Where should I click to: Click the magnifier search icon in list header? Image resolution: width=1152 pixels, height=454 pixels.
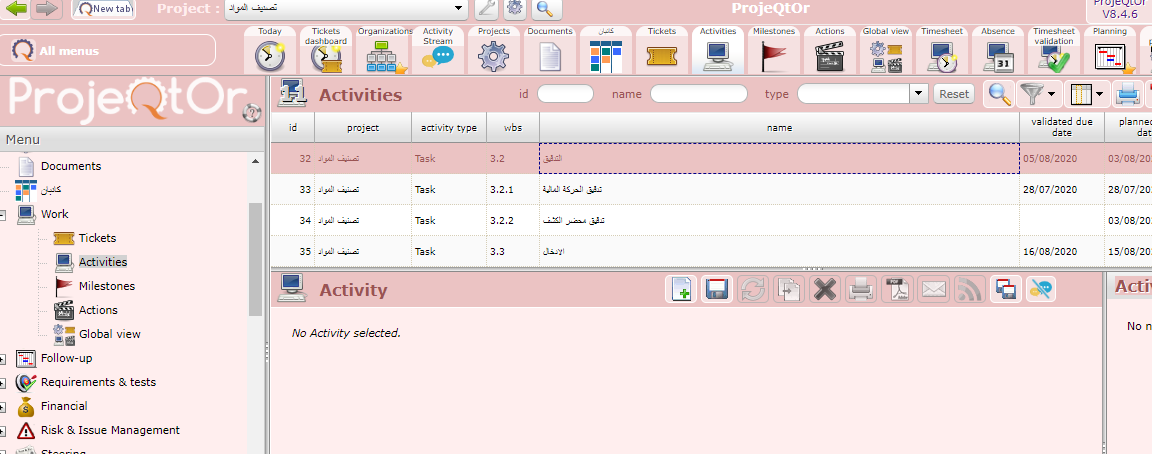point(998,94)
